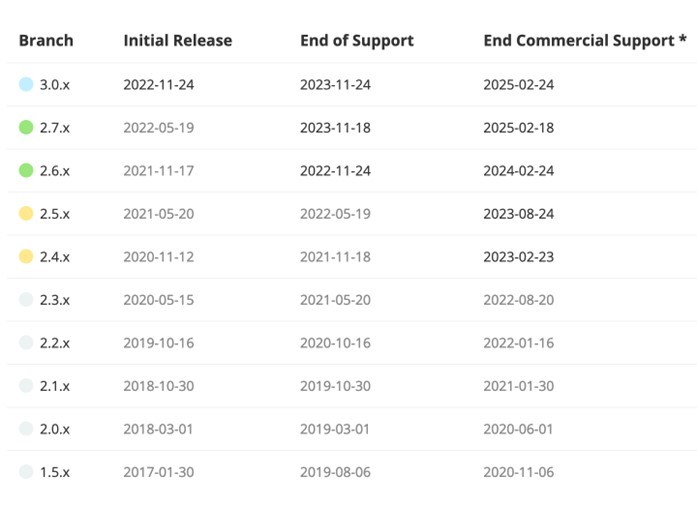Click the End of Support column header
The image size is (697, 505).
point(356,41)
